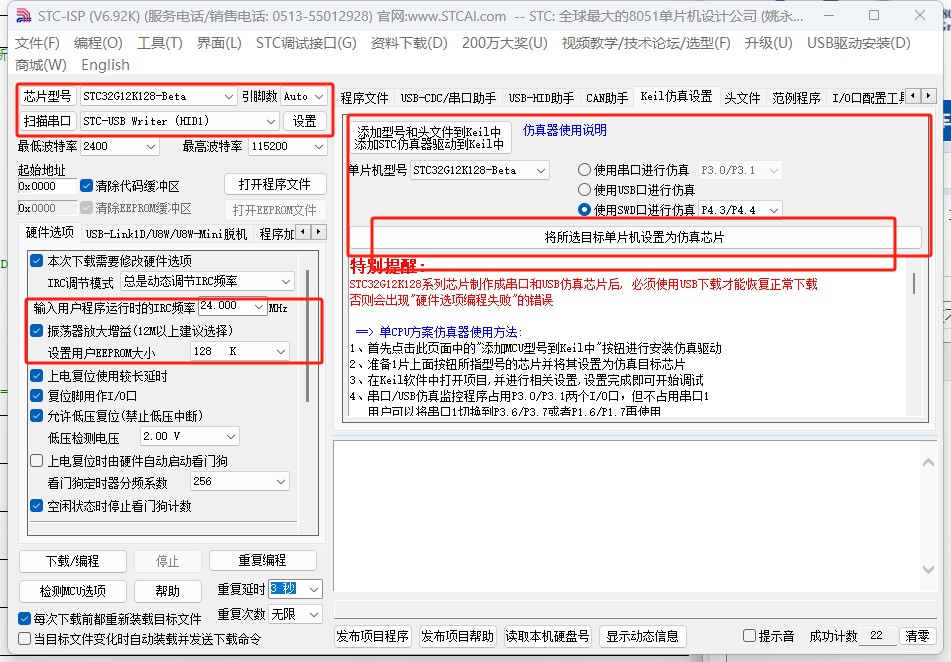
Task: Click the output log scroll-down arrow
Action: (x=928, y=569)
